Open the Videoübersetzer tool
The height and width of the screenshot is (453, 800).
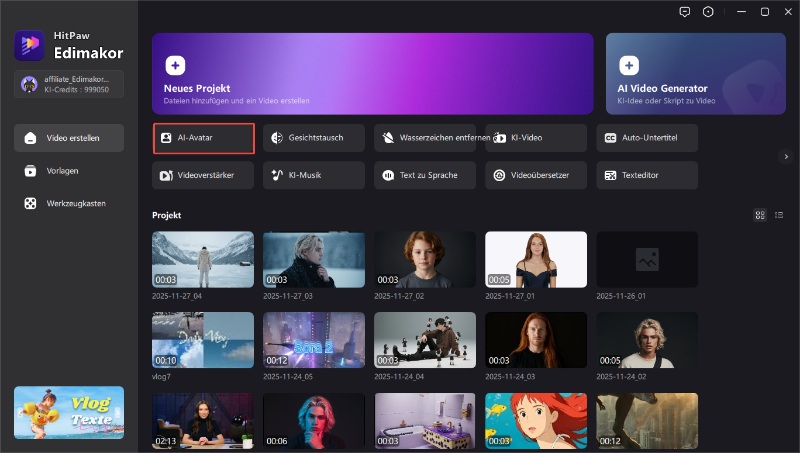tap(536, 175)
